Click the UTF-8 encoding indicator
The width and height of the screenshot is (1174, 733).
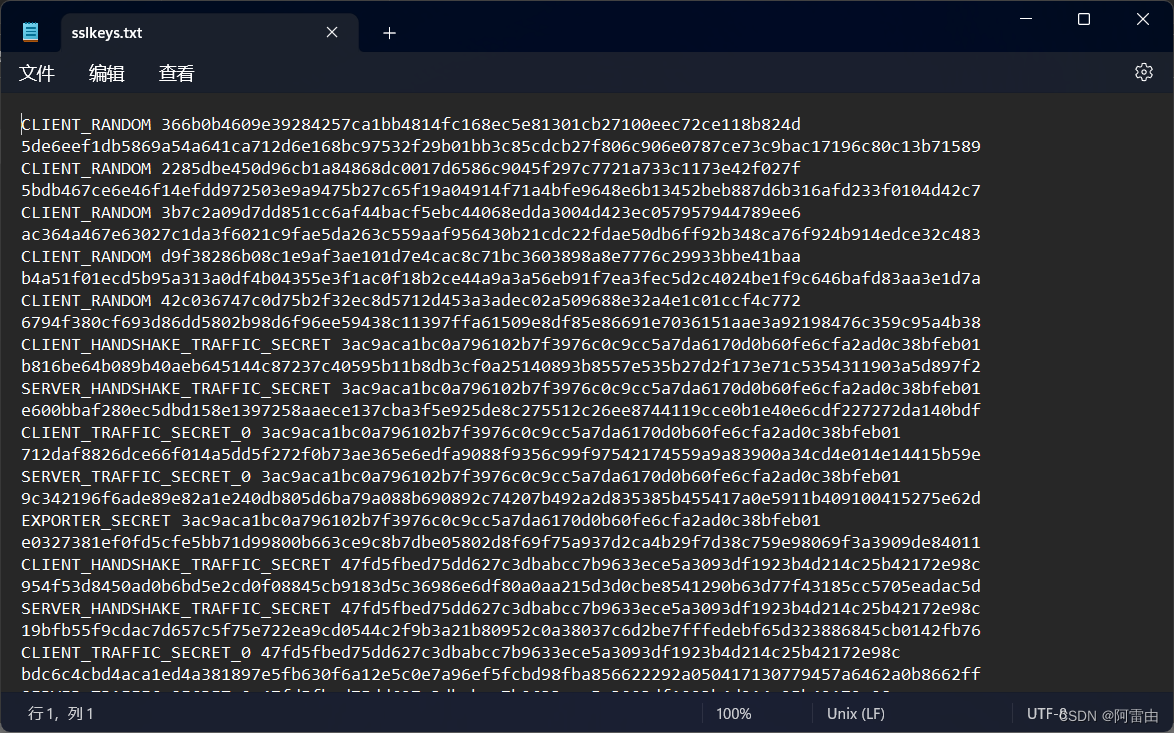tap(1047, 714)
